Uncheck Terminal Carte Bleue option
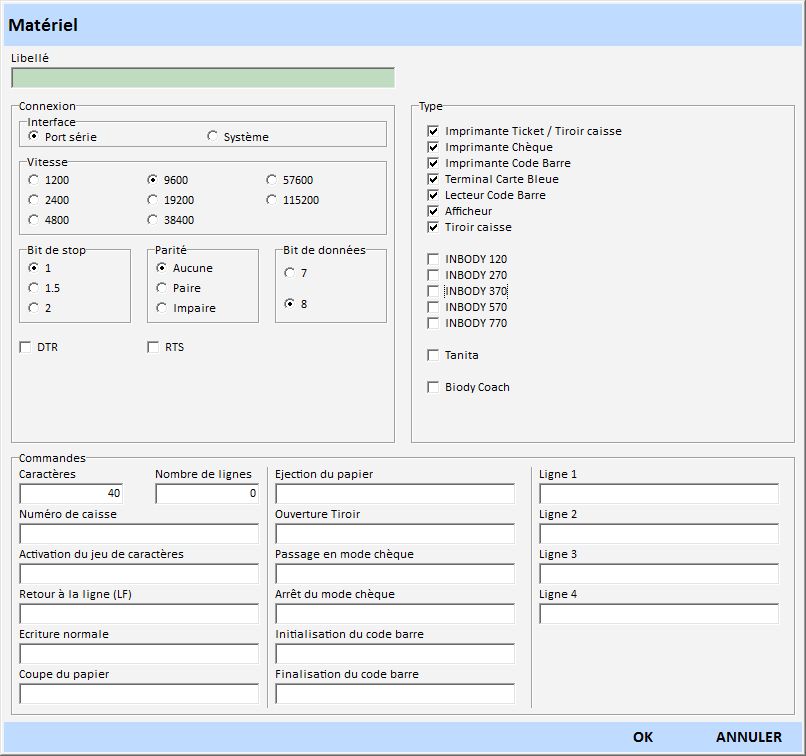The height and width of the screenshot is (756, 806). [x=433, y=179]
